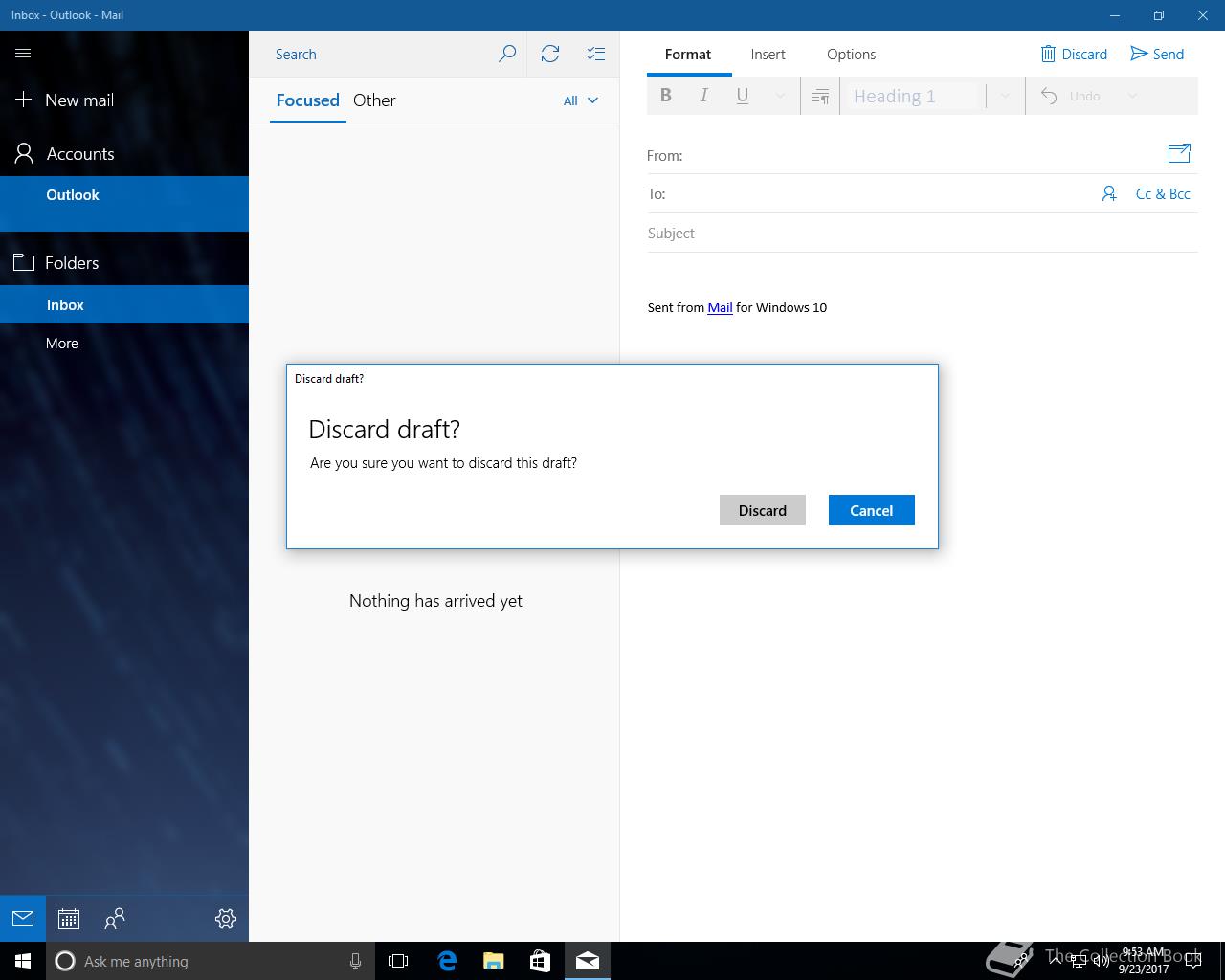The width and height of the screenshot is (1225, 980).
Task: Click the add contacts person icon
Action: [x=1108, y=194]
